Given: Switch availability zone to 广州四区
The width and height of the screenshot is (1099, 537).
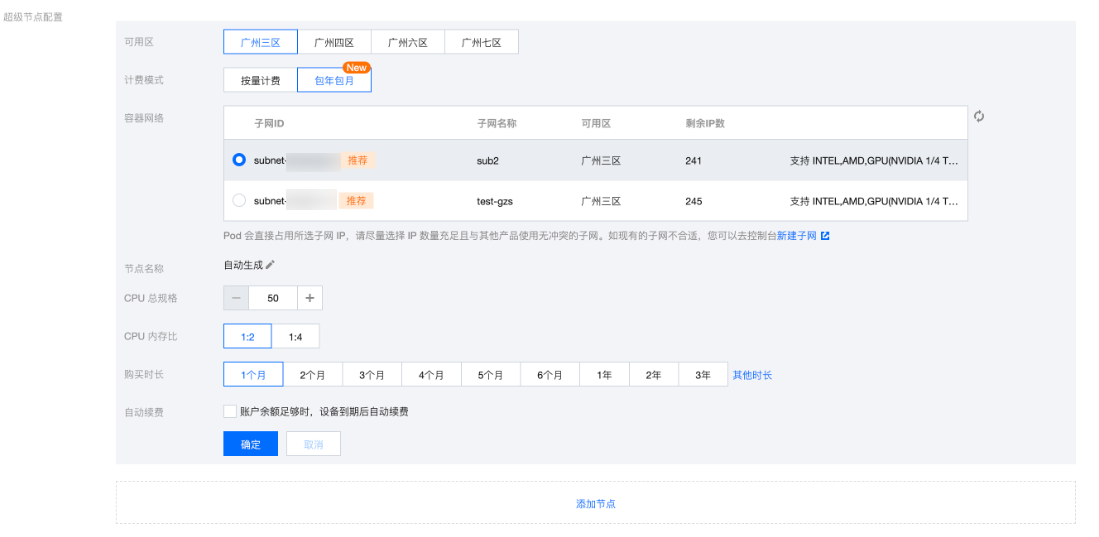Looking at the screenshot, I should click(334, 42).
